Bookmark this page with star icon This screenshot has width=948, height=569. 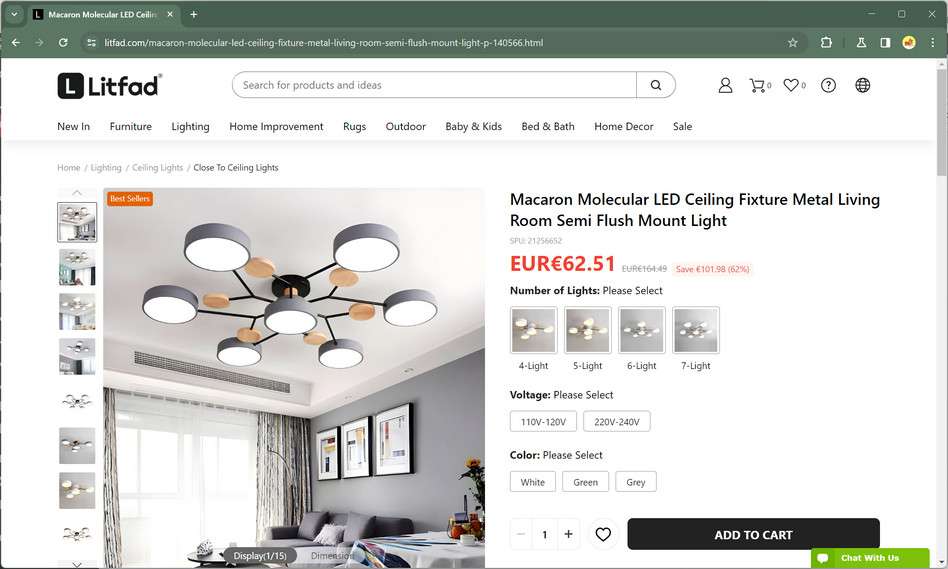(792, 42)
